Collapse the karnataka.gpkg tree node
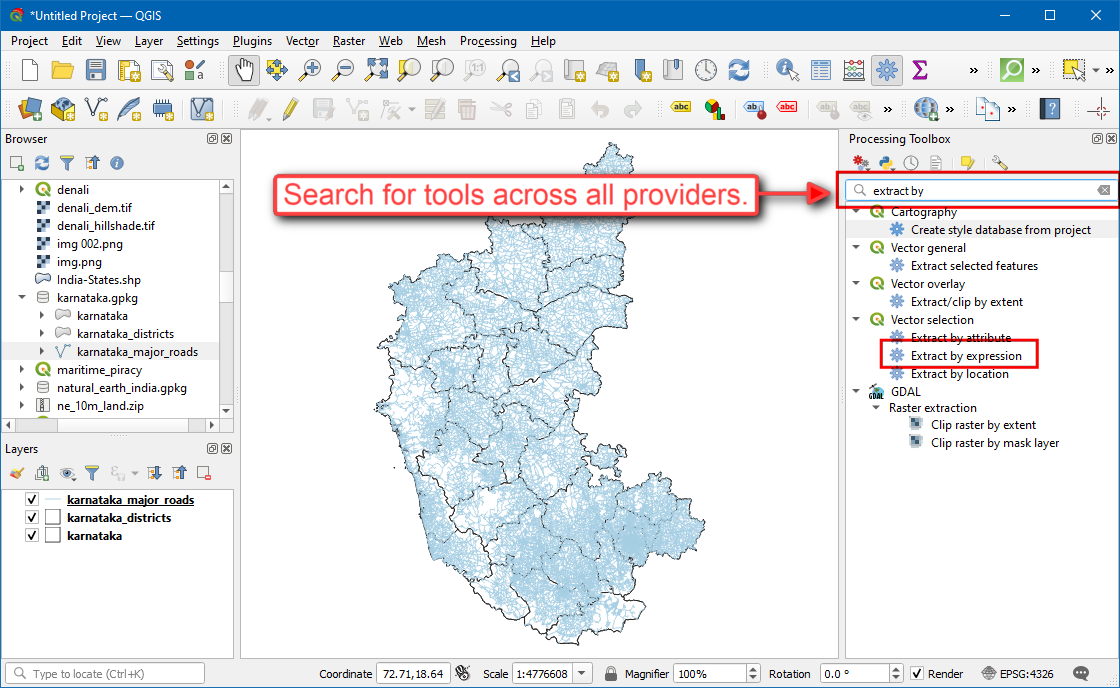This screenshot has height=688, width=1120. (21, 297)
